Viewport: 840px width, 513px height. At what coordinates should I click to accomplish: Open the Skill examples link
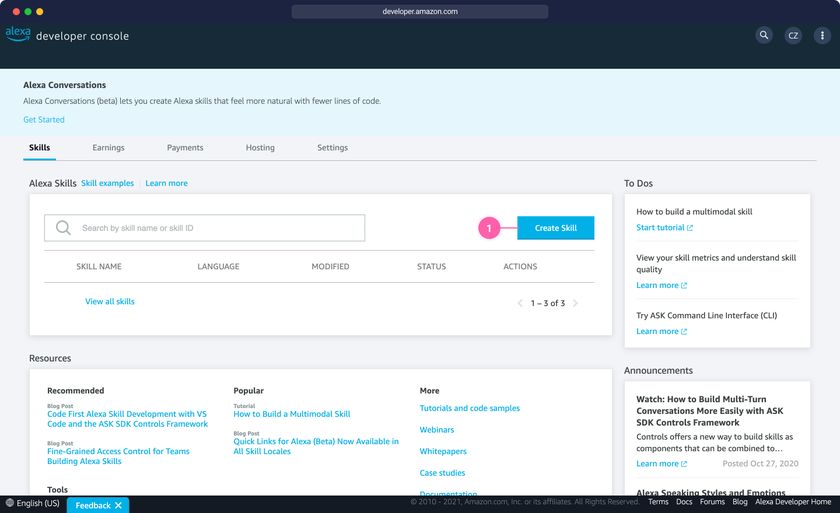coord(107,183)
